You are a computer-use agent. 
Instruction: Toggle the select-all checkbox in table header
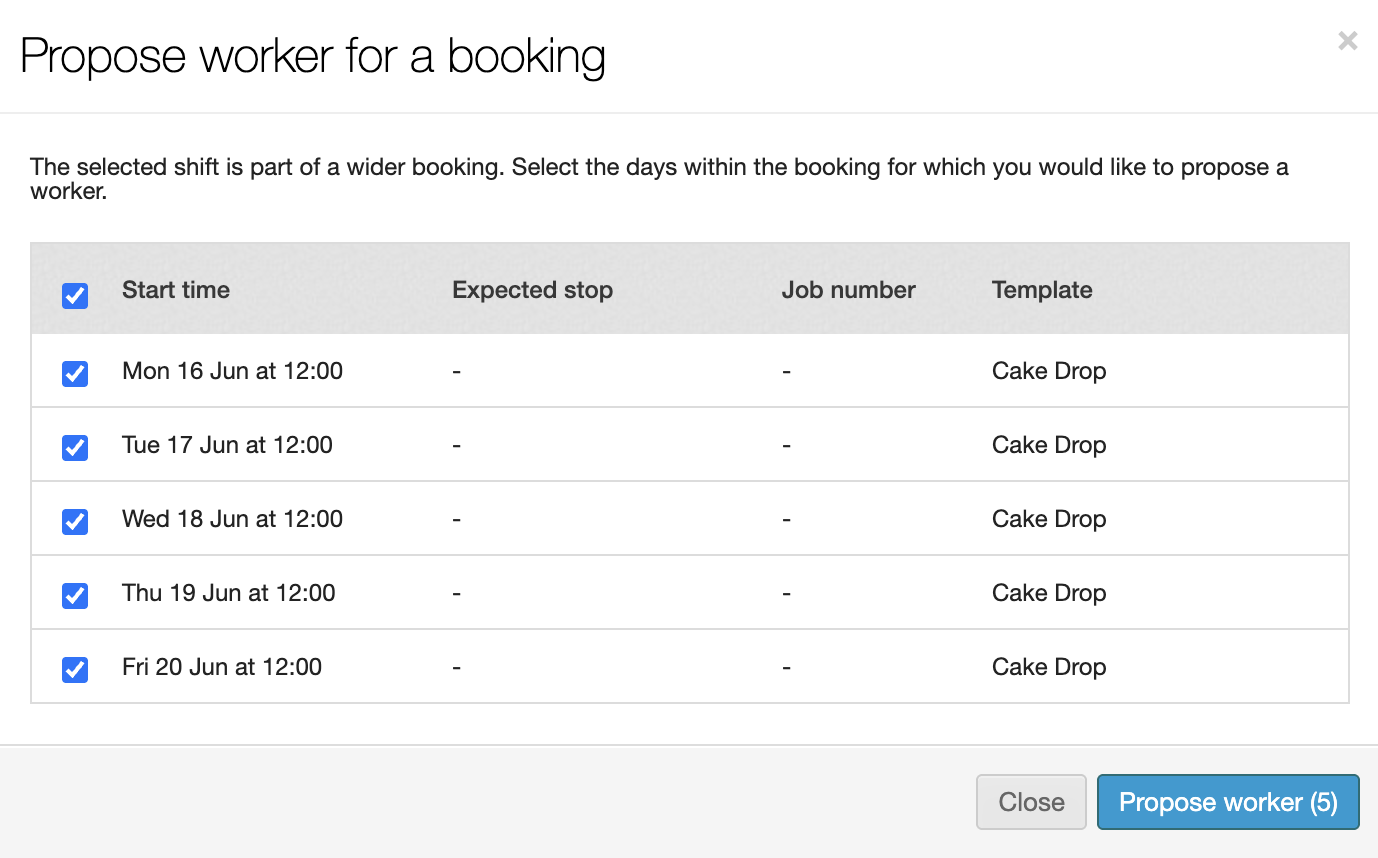click(x=75, y=295)
